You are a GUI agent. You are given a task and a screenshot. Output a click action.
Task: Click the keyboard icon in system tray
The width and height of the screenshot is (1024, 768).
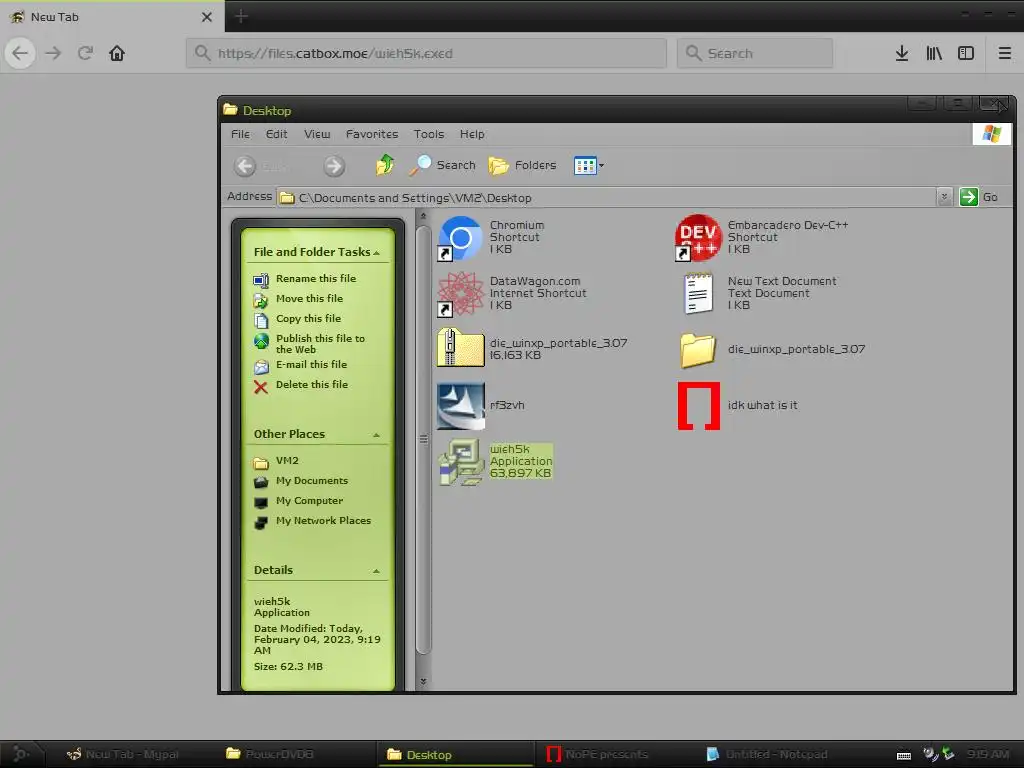tap(904, 756)
